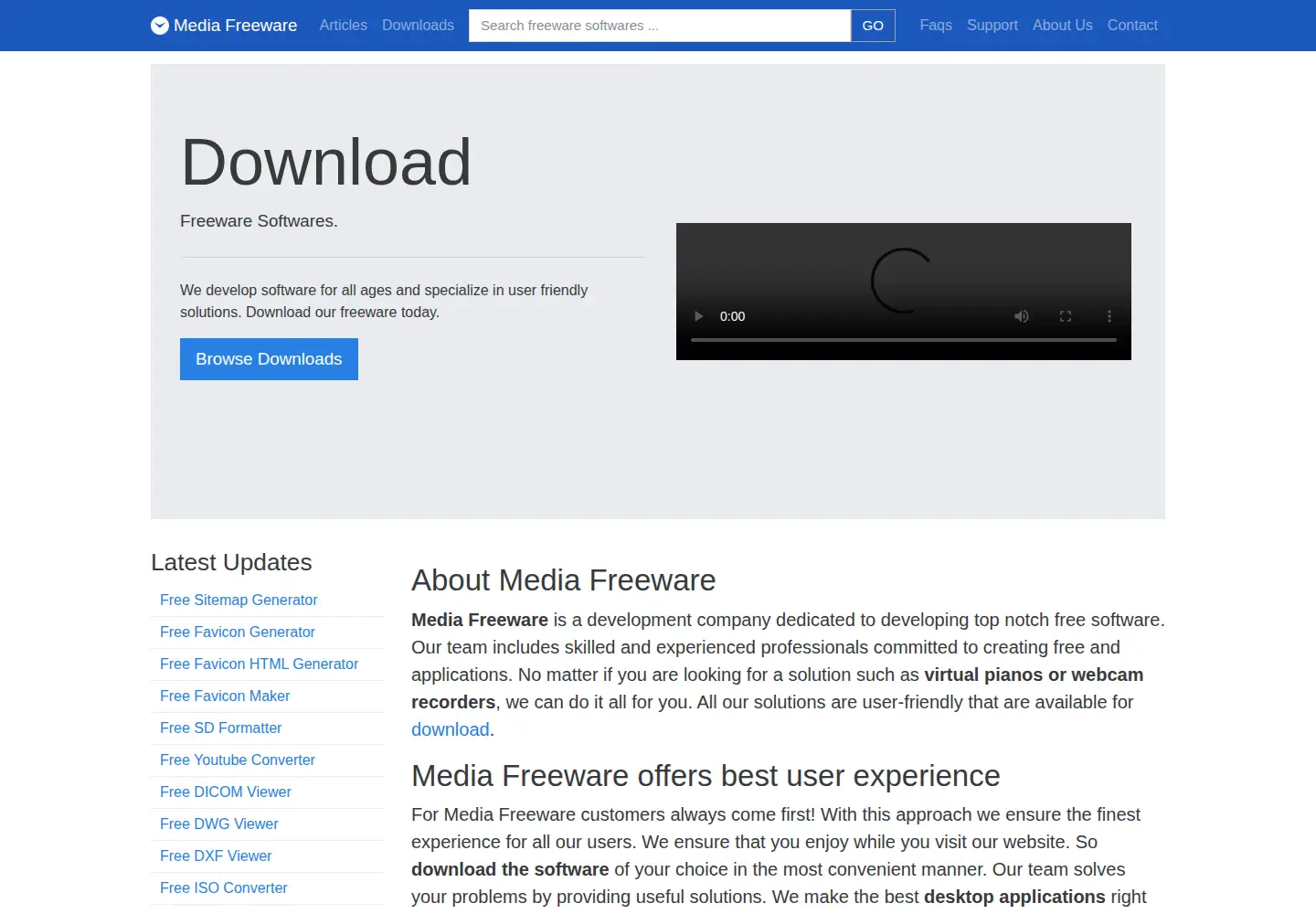Screen dimensions: 1316x914
Task: Click the Media Freeware logo icon
Action: (x=160, y=26)
